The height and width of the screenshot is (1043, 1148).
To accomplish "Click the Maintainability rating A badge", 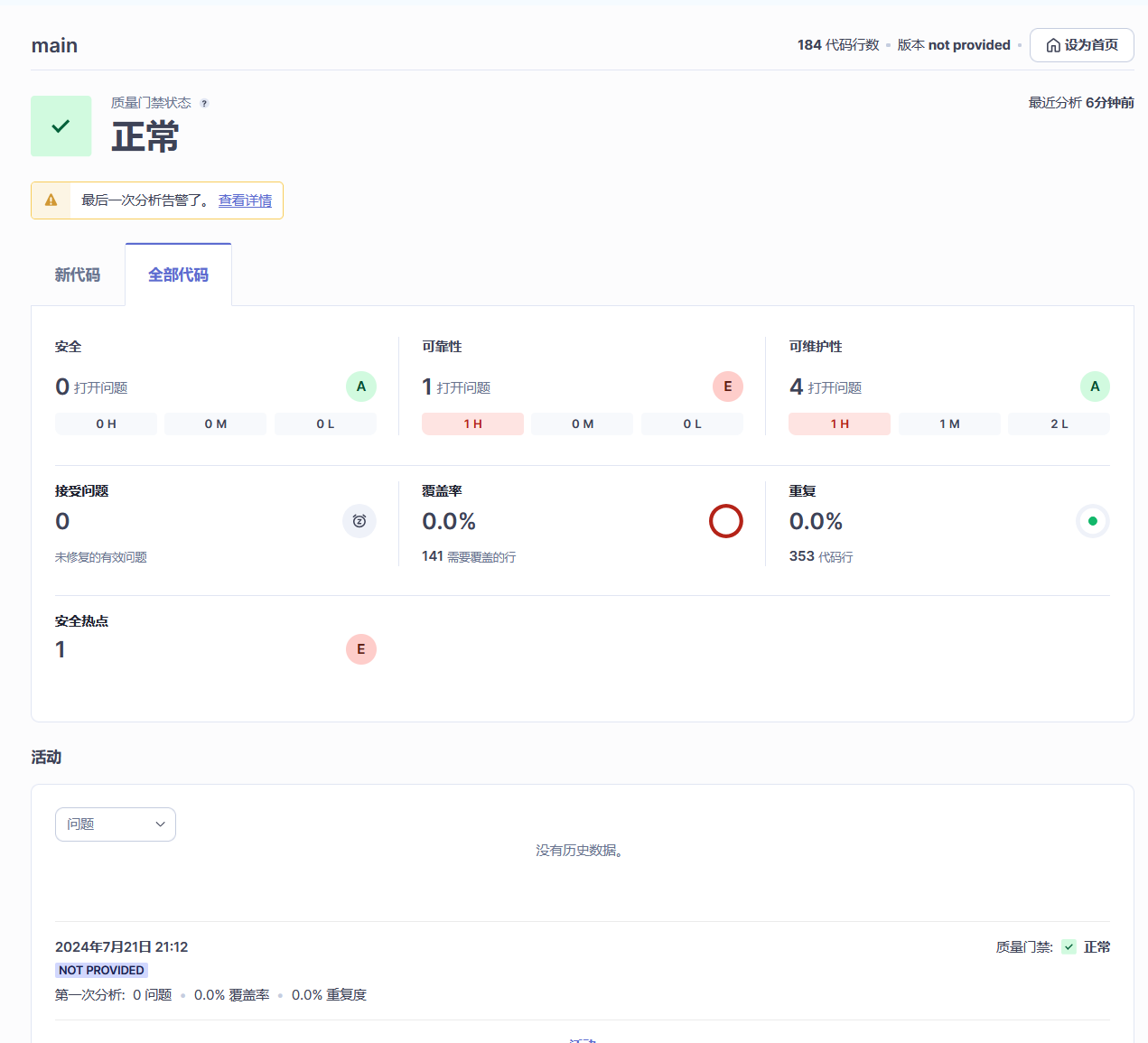I will click(x=1094, y=386).
